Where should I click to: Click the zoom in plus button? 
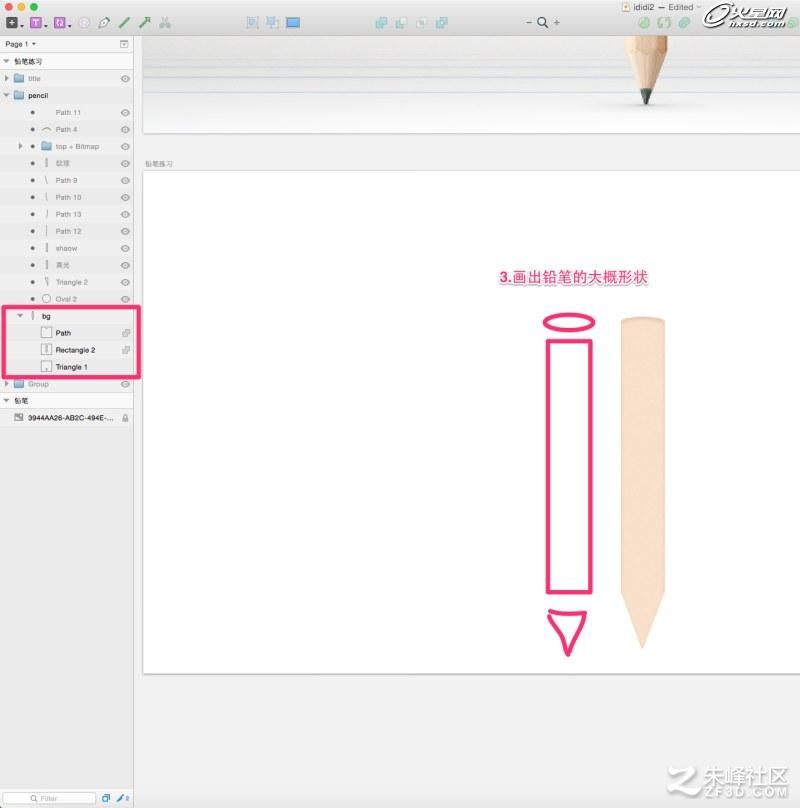(557, 23)
